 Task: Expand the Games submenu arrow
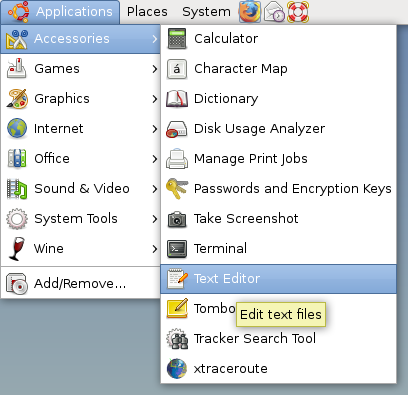[154, 69]
